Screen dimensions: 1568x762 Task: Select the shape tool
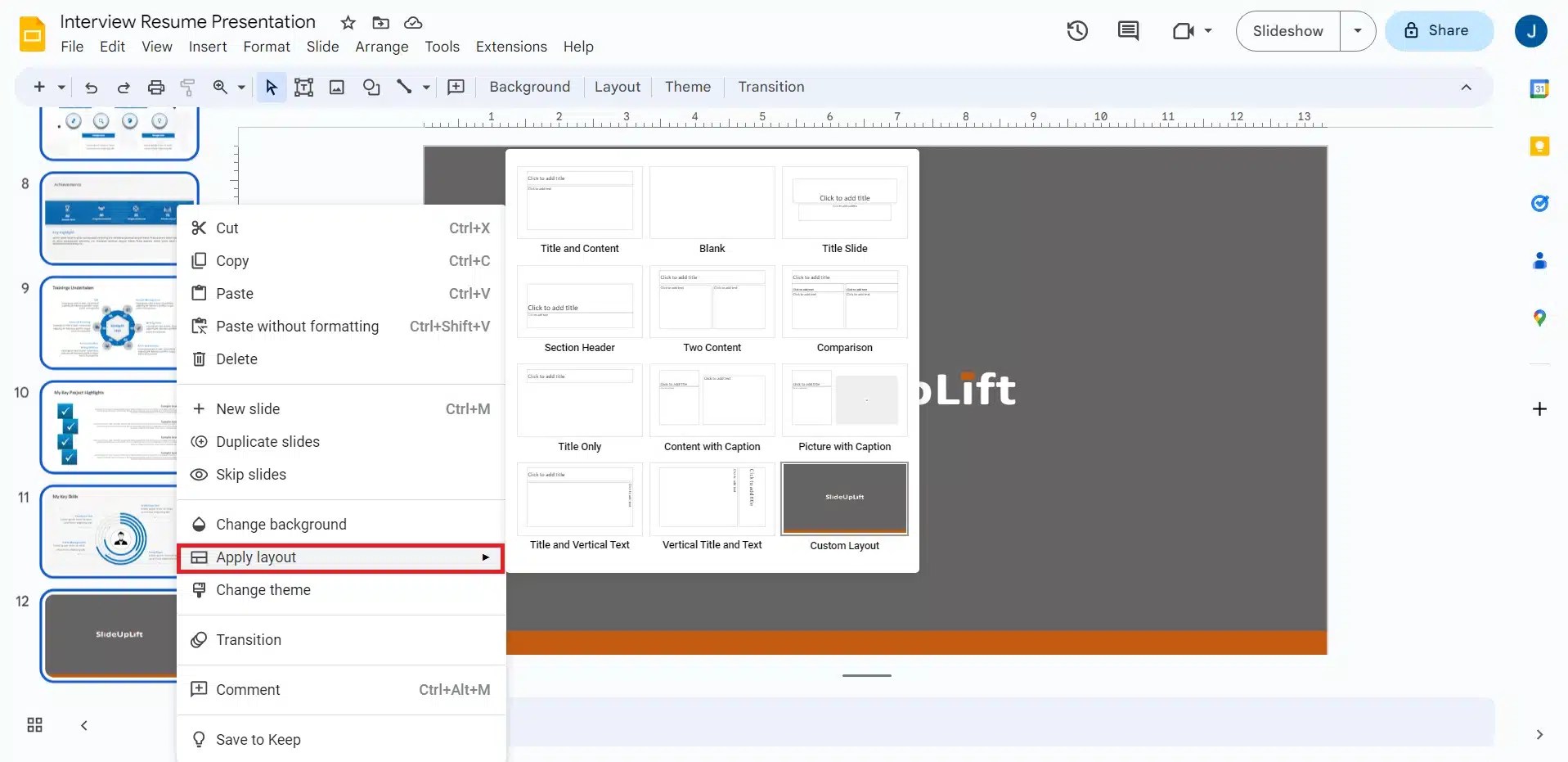(x=371, y=88)
